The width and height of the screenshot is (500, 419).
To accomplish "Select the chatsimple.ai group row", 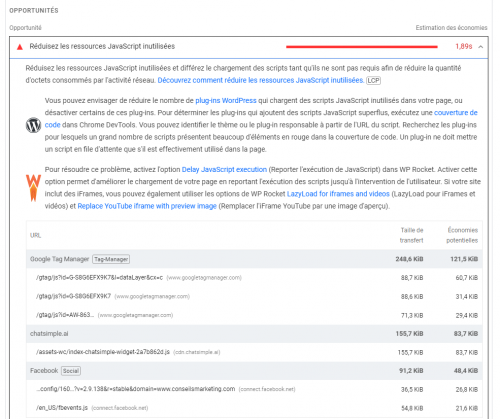I will (x=254, y=334).
